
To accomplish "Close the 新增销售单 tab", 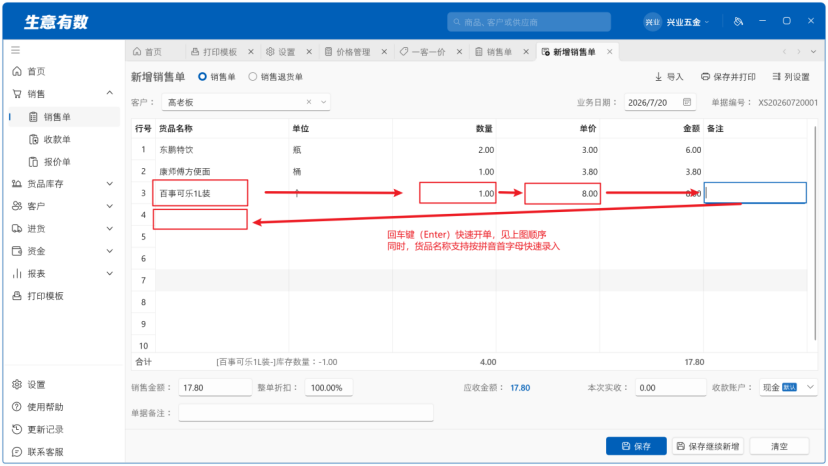I will [x=609, y=52].
